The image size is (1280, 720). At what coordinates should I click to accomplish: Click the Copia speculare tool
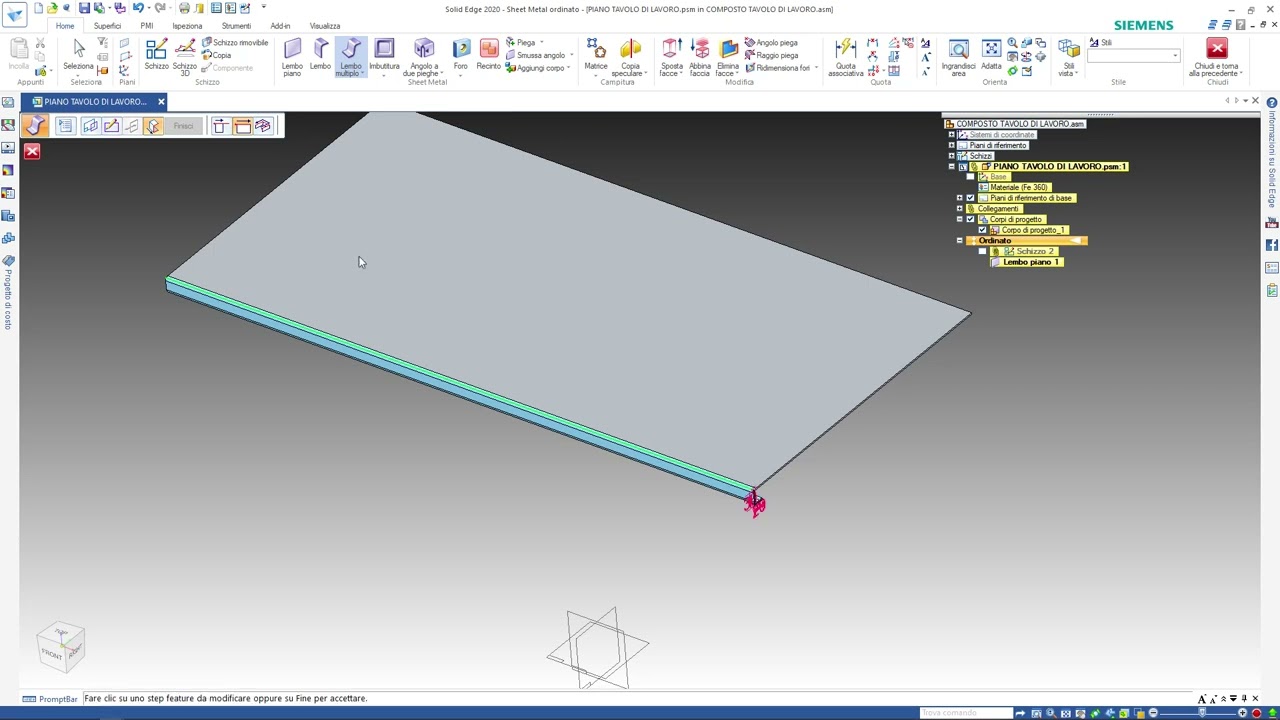pos(630,57)
